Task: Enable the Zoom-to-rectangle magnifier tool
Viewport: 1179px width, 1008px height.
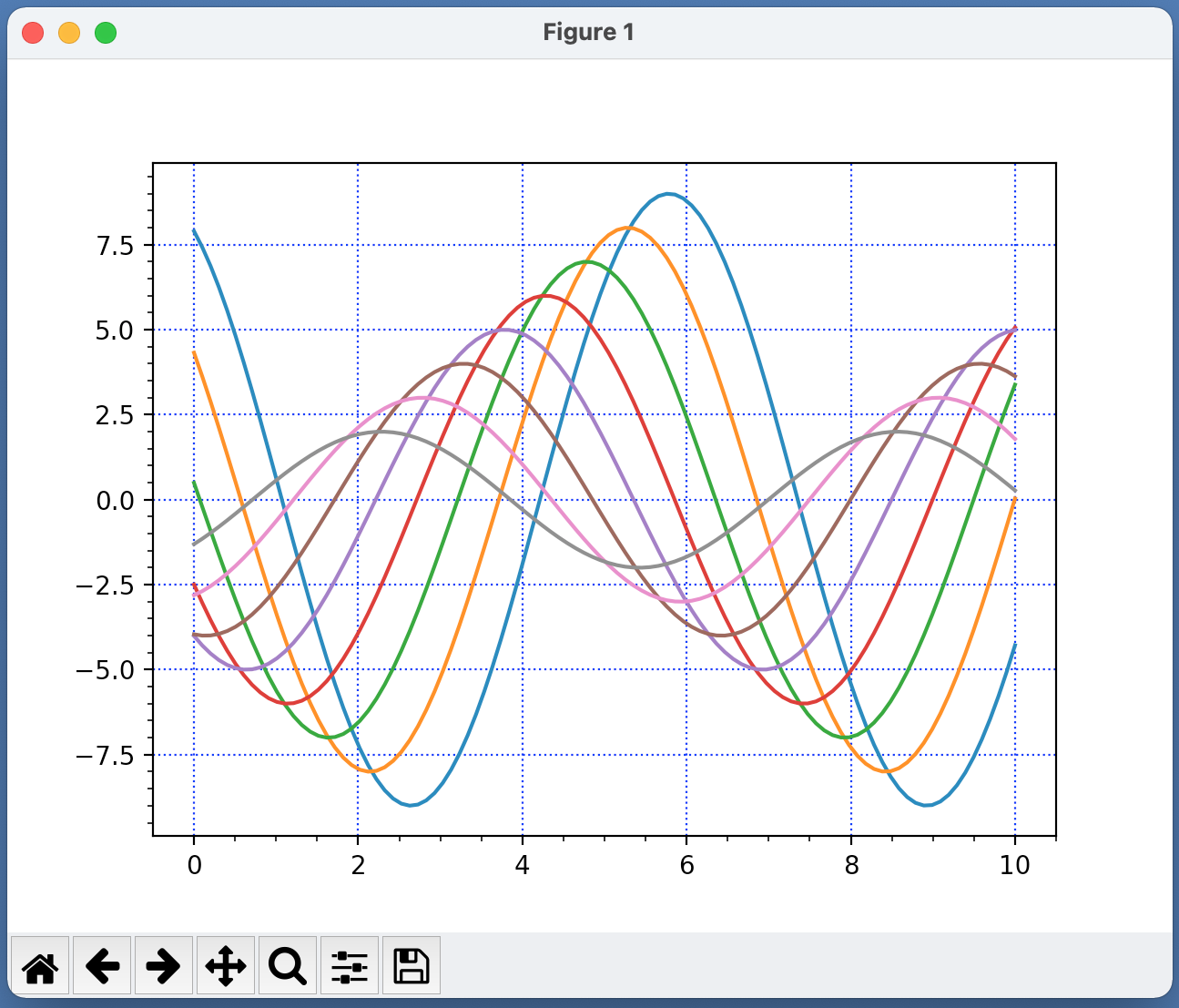Action: pyautogui.click(x=287, y=966)
